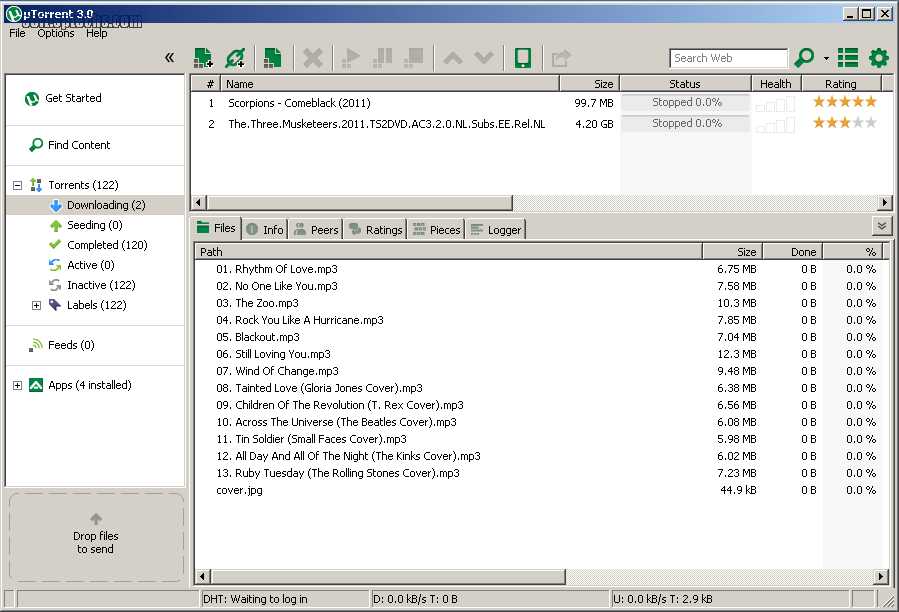Open the Options menu
Image resolution: width=899 pixels, height=612 pixels.
point(55,32)
